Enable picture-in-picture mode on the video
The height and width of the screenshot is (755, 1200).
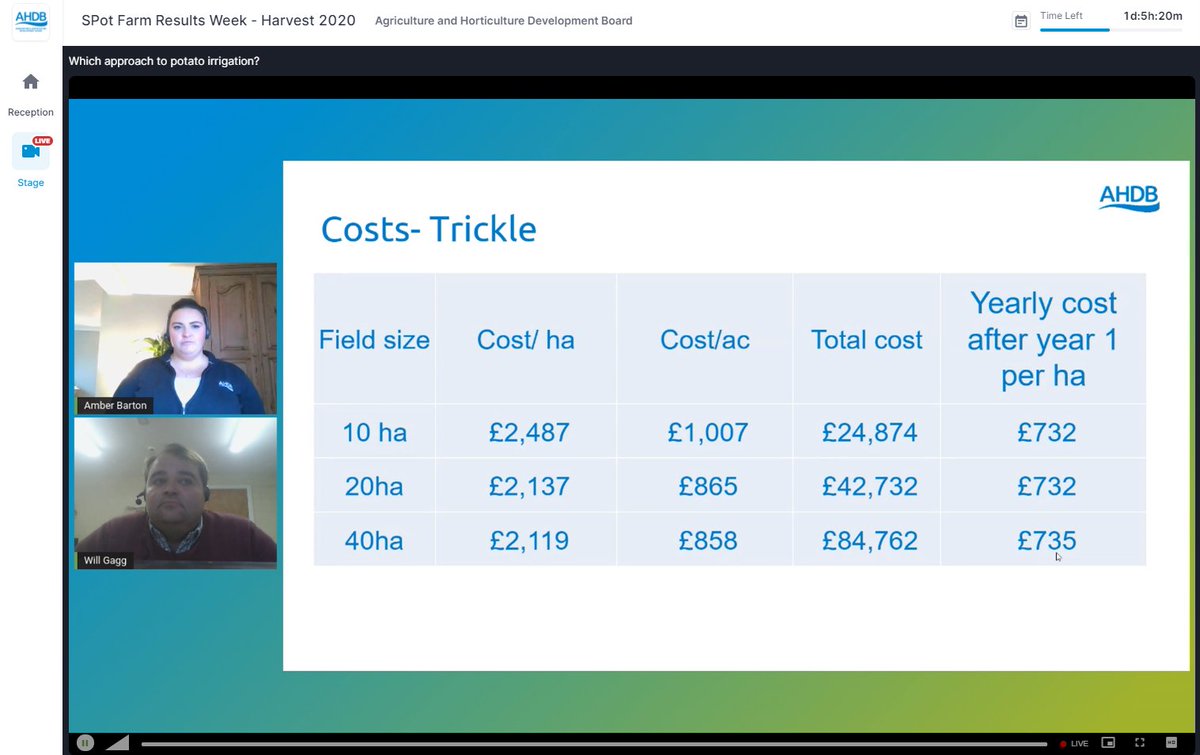[1108, 743]
